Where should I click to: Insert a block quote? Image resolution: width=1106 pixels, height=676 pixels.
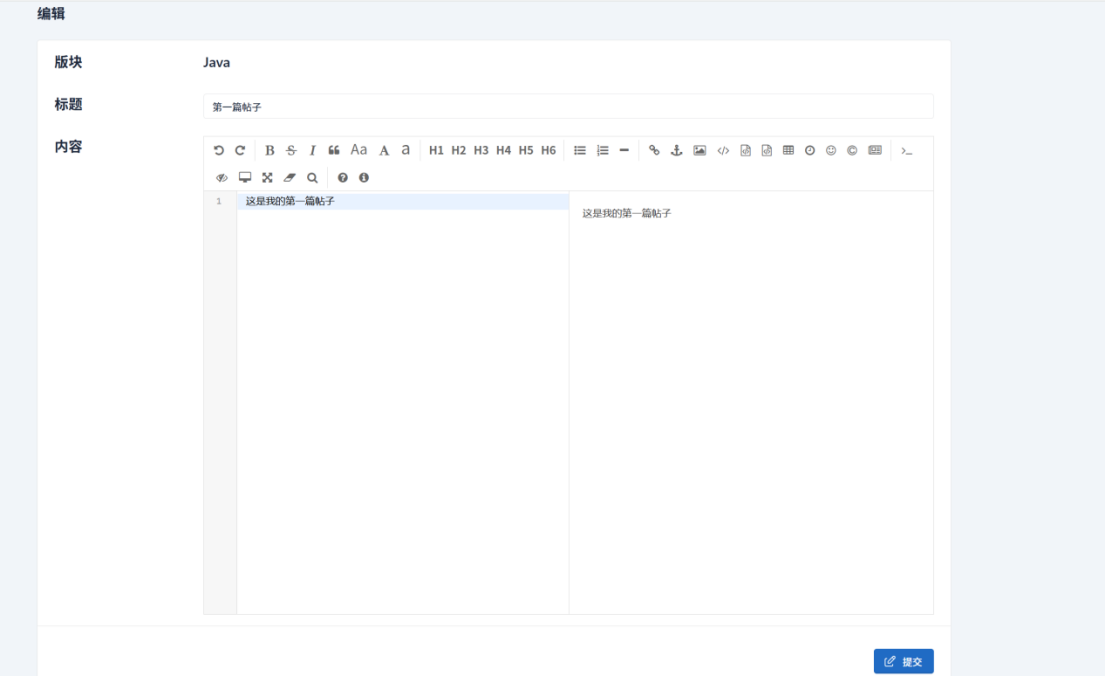[334, 150]
